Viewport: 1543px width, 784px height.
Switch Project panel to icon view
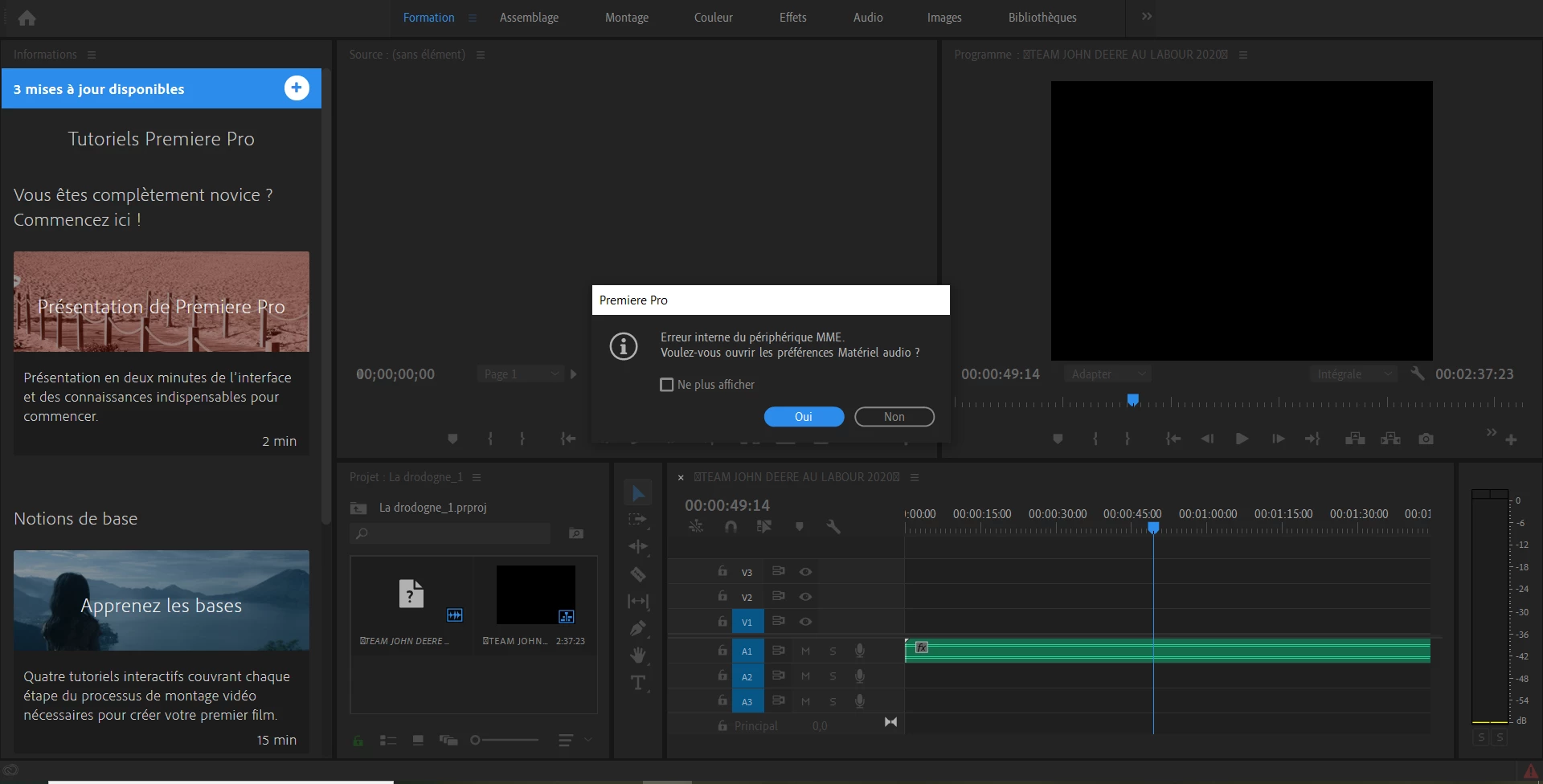pyautogui.click(x=418, y=740)
